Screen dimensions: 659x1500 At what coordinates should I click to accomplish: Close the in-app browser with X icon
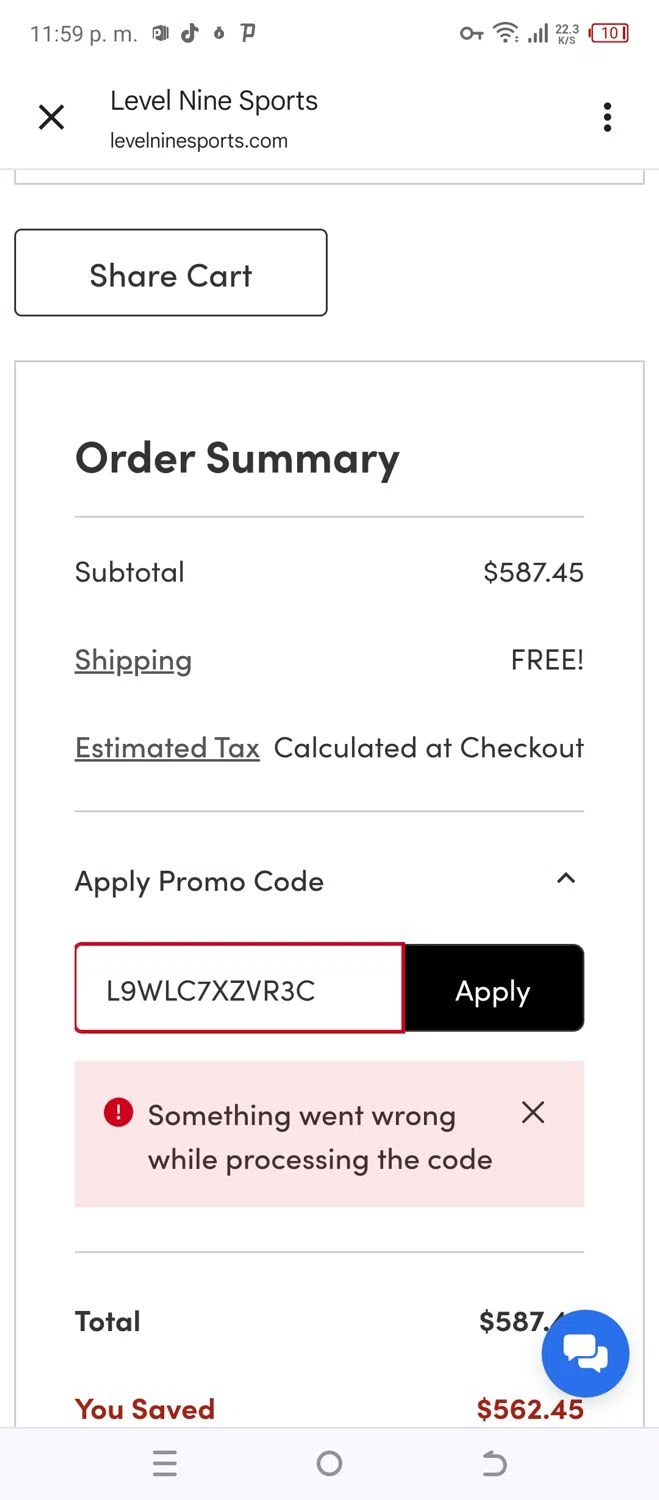point(51,118)
